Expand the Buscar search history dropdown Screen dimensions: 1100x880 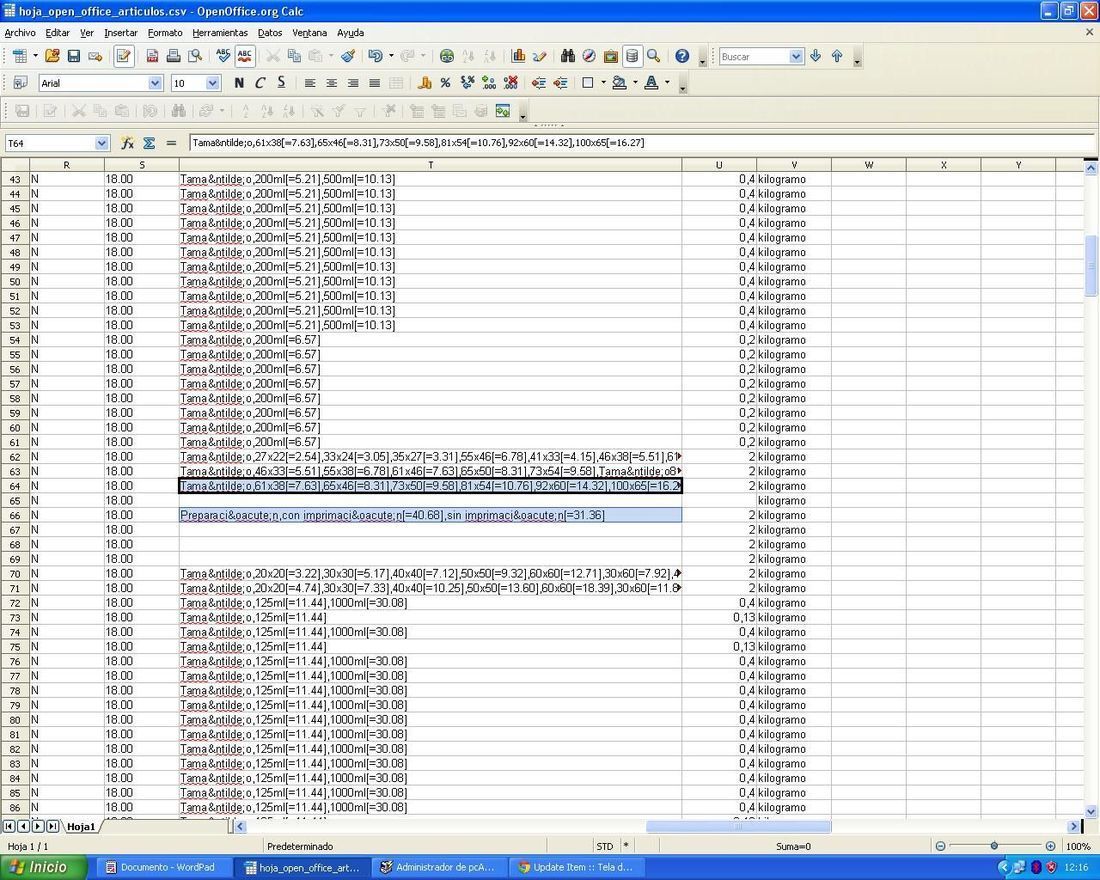(x=796, y=57)
